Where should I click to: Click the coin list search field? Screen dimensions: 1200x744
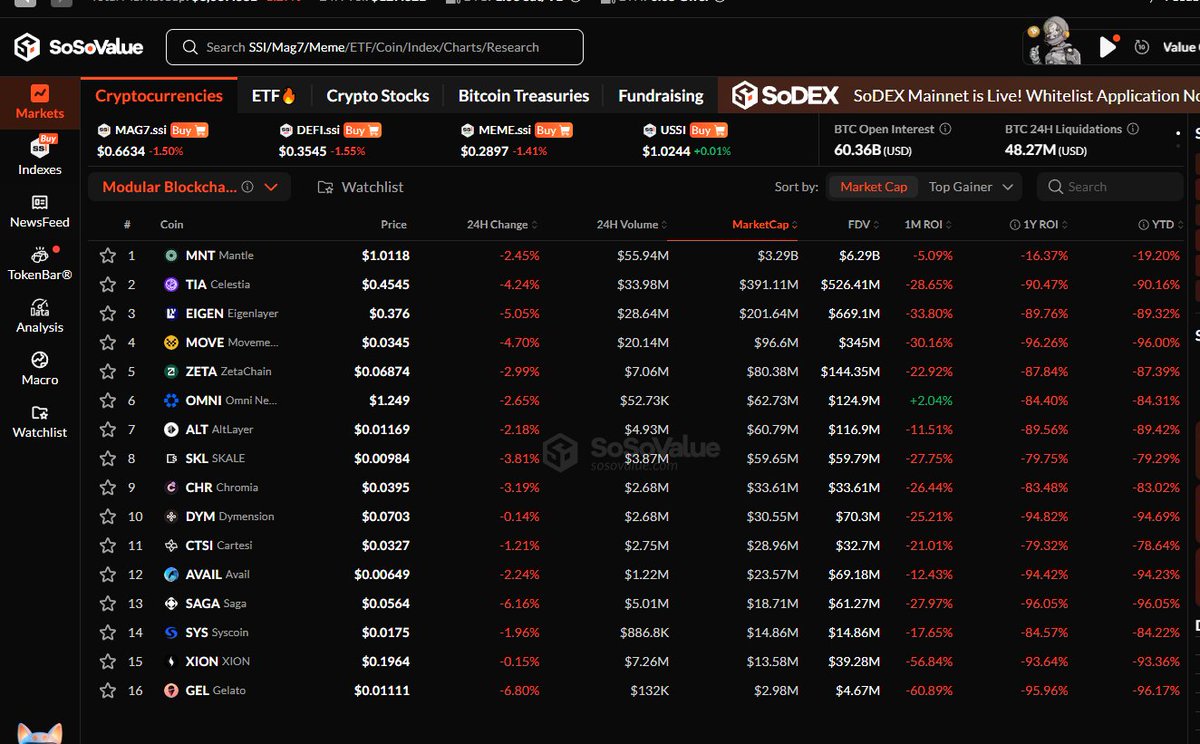coord(1110,186)
